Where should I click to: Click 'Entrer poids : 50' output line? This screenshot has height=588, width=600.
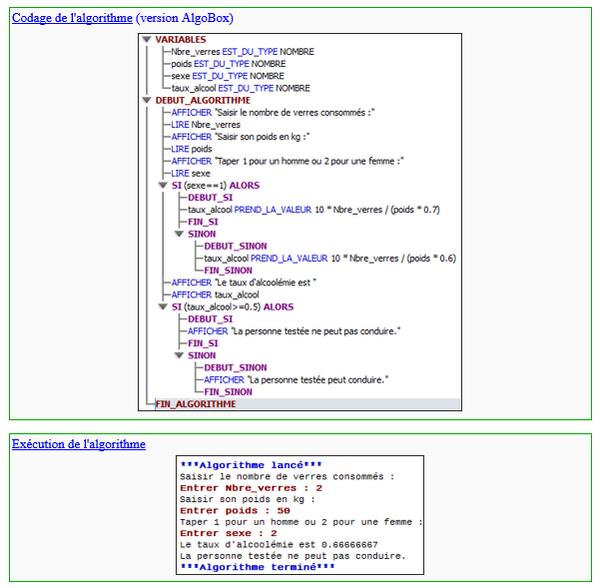click(235, 511)
